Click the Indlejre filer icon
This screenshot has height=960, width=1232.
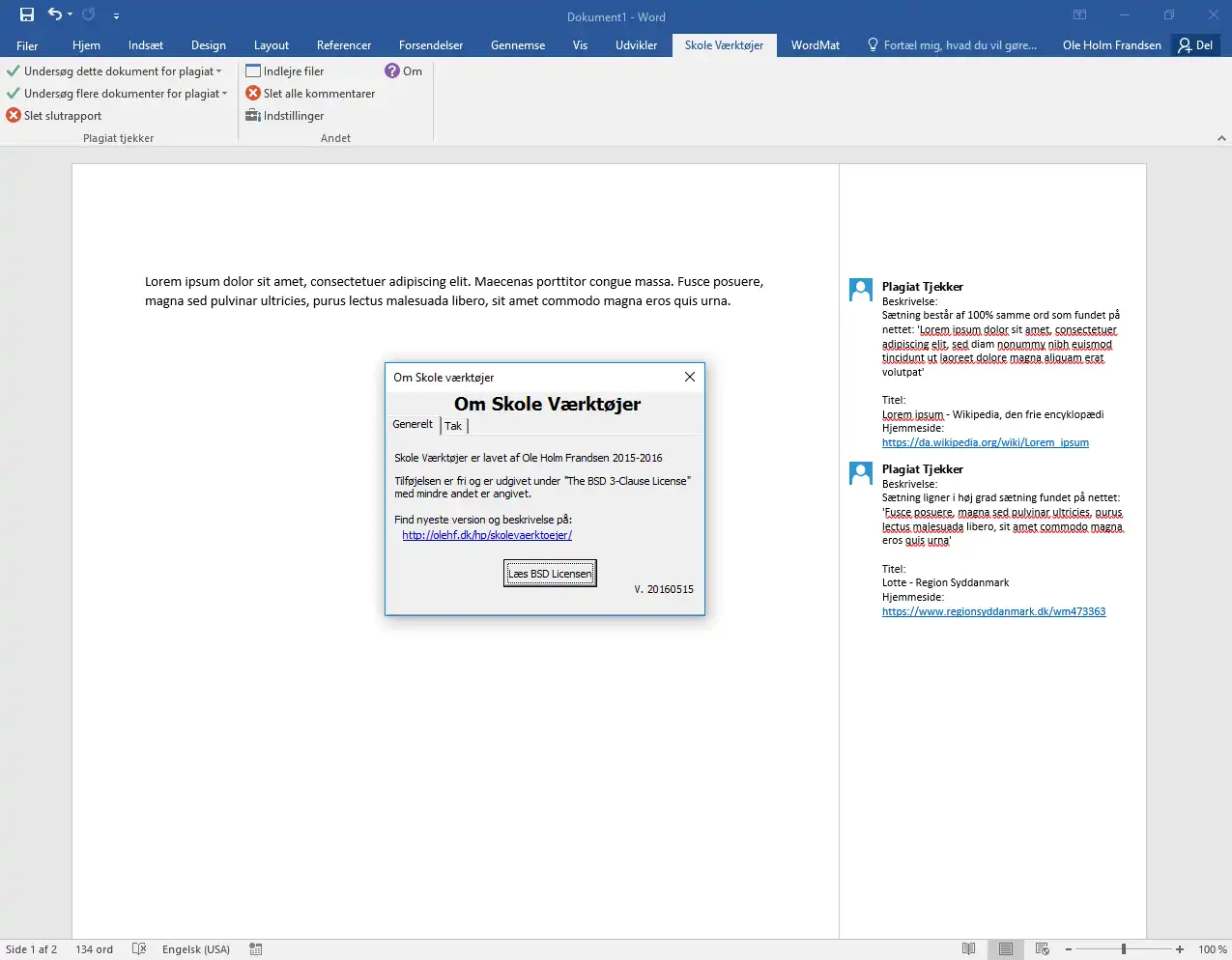[253, 71]
